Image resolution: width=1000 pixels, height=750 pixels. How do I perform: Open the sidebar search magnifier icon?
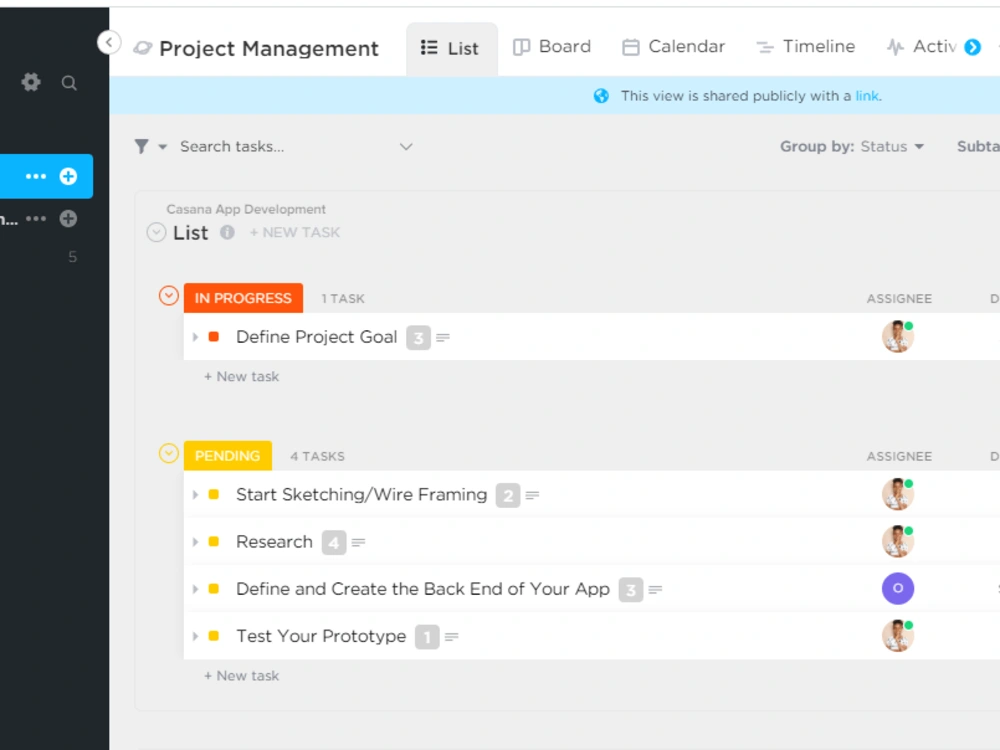pos(69,82)
